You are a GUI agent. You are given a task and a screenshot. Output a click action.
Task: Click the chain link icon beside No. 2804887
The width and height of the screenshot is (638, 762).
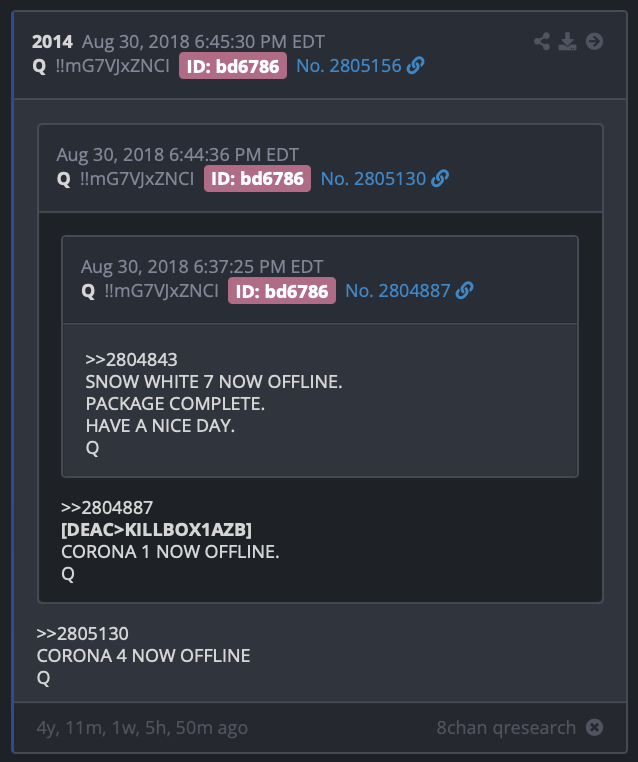465,291
